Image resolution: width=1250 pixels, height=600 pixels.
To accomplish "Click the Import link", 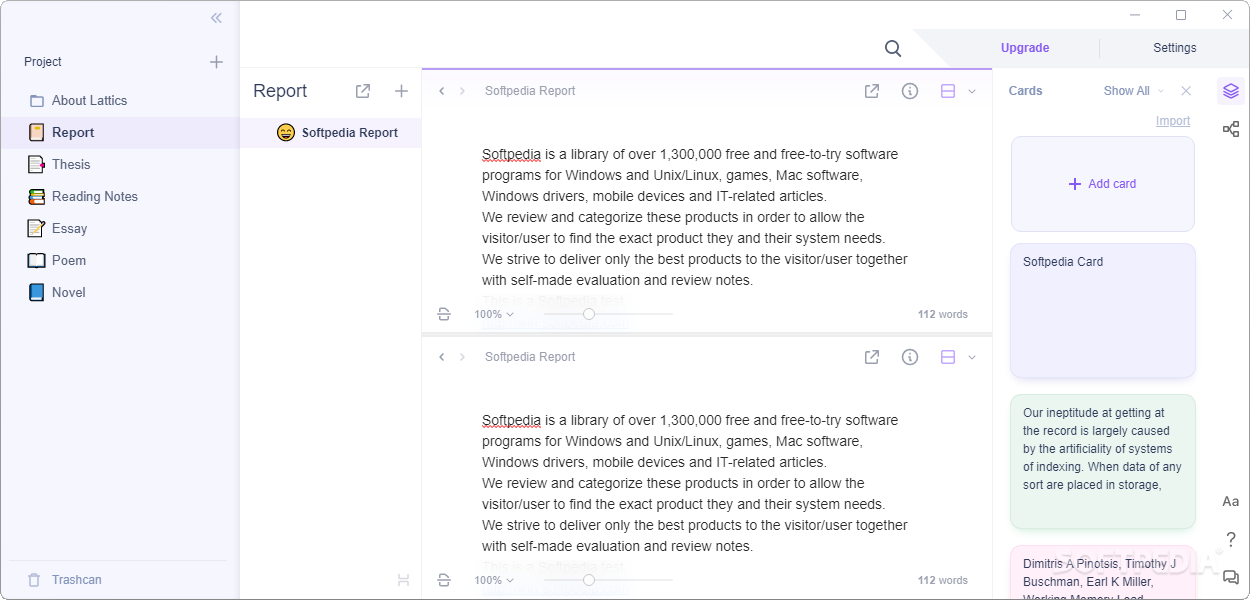I will 1173,121.
